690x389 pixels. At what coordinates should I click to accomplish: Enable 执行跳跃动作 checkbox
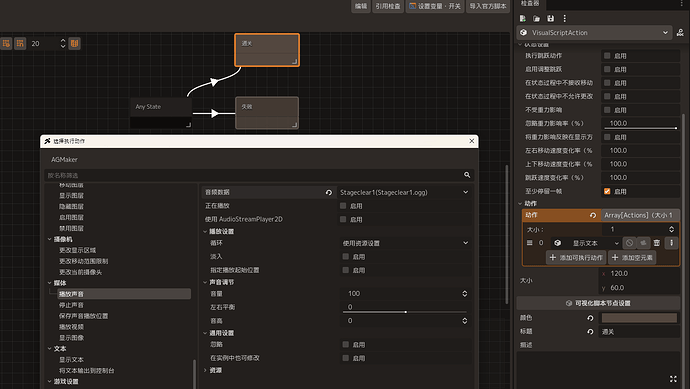pos(607,55)
